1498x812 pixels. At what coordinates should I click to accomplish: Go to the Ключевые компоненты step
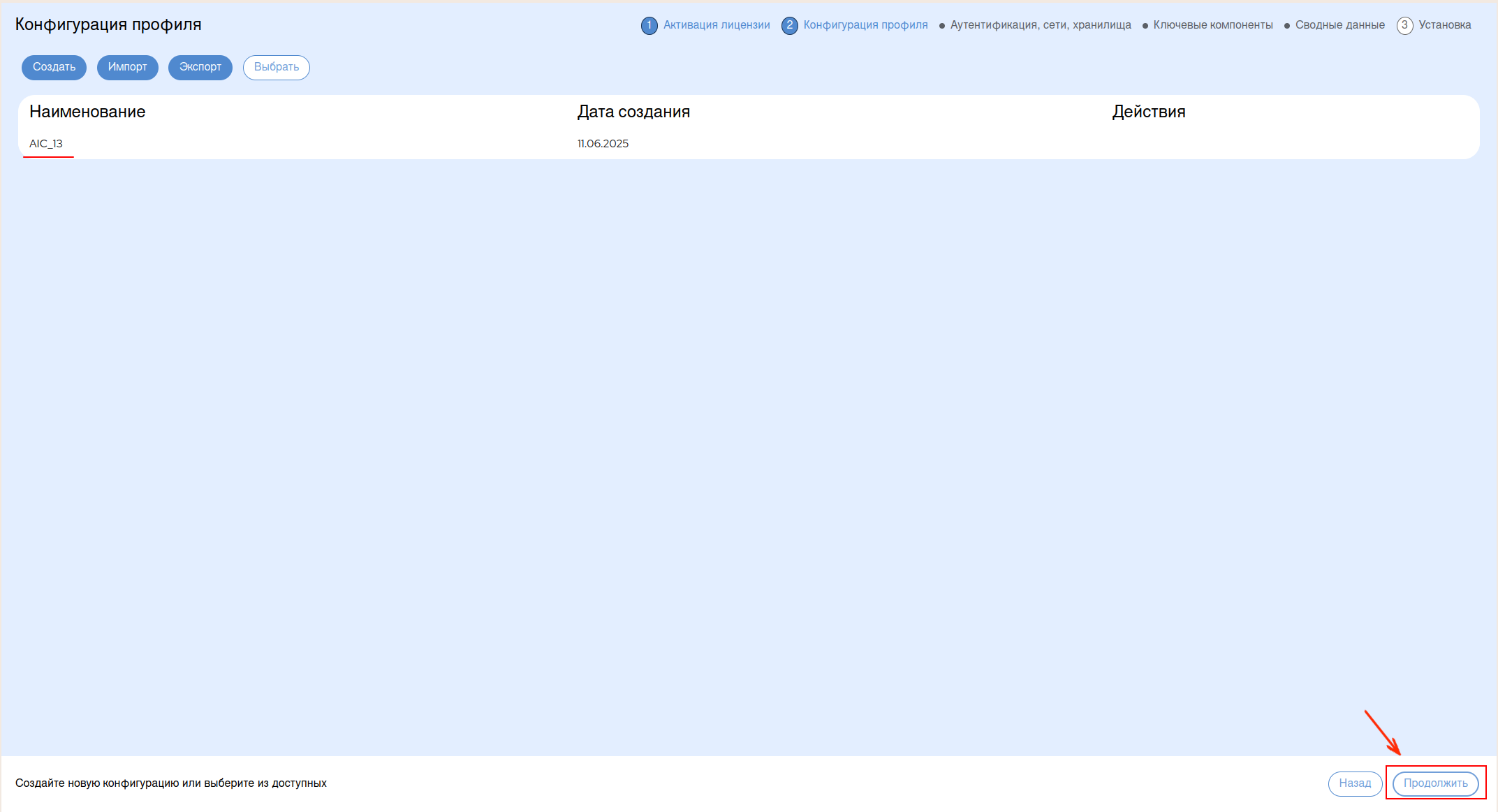pos(1213,25)
